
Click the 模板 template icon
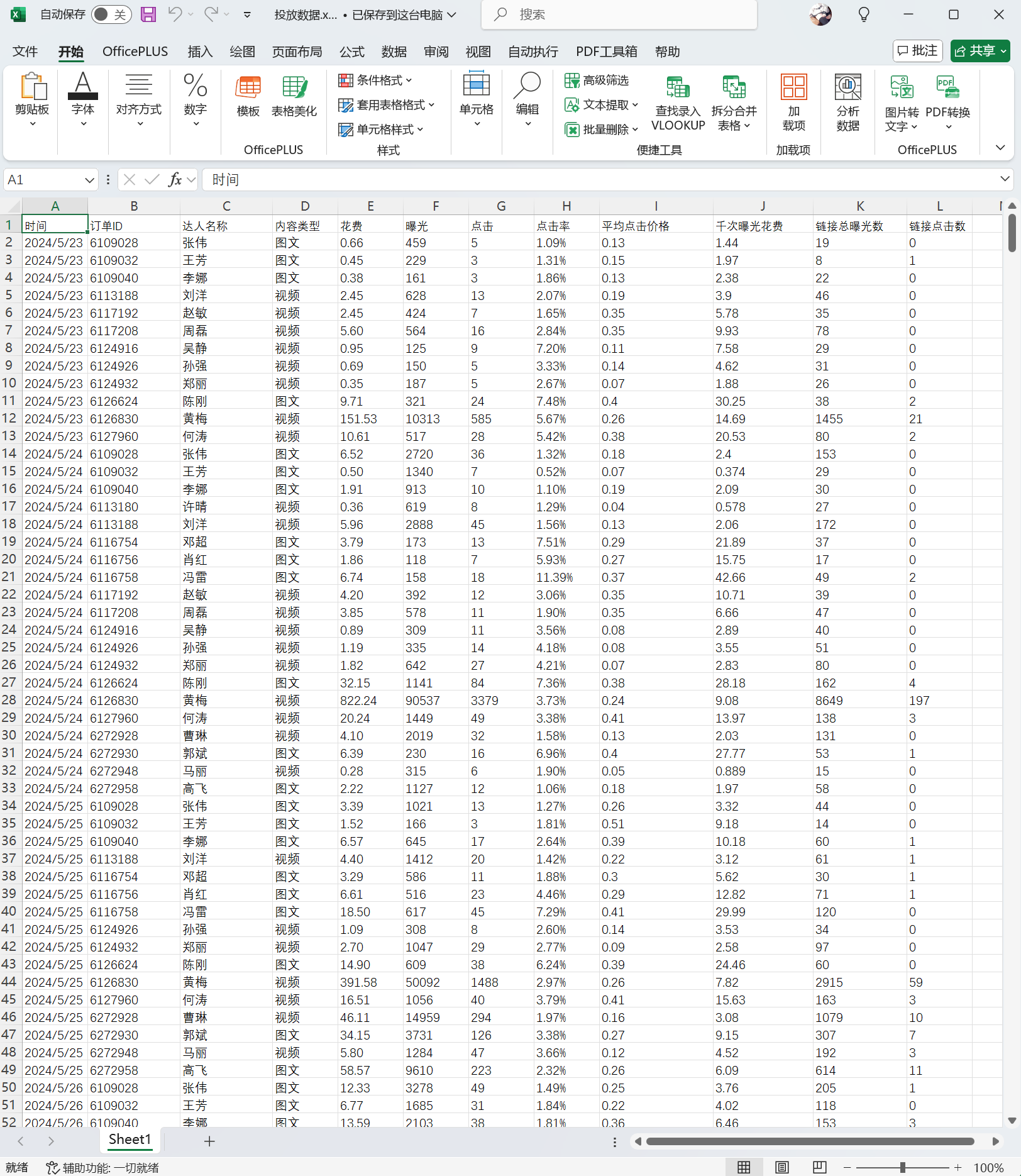[x=248, y=96]
